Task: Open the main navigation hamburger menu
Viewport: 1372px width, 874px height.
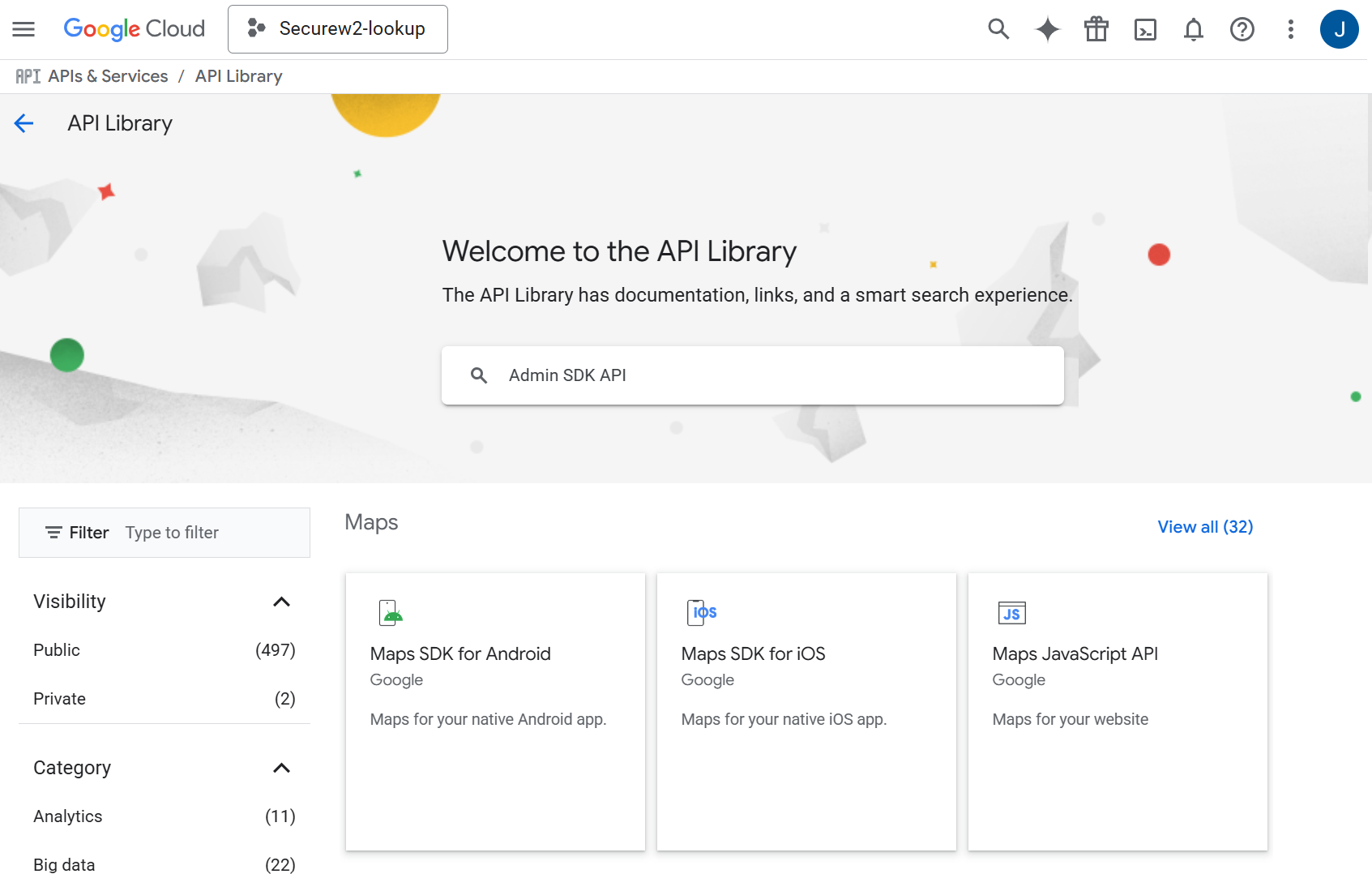Action: [x=24, y=29]
